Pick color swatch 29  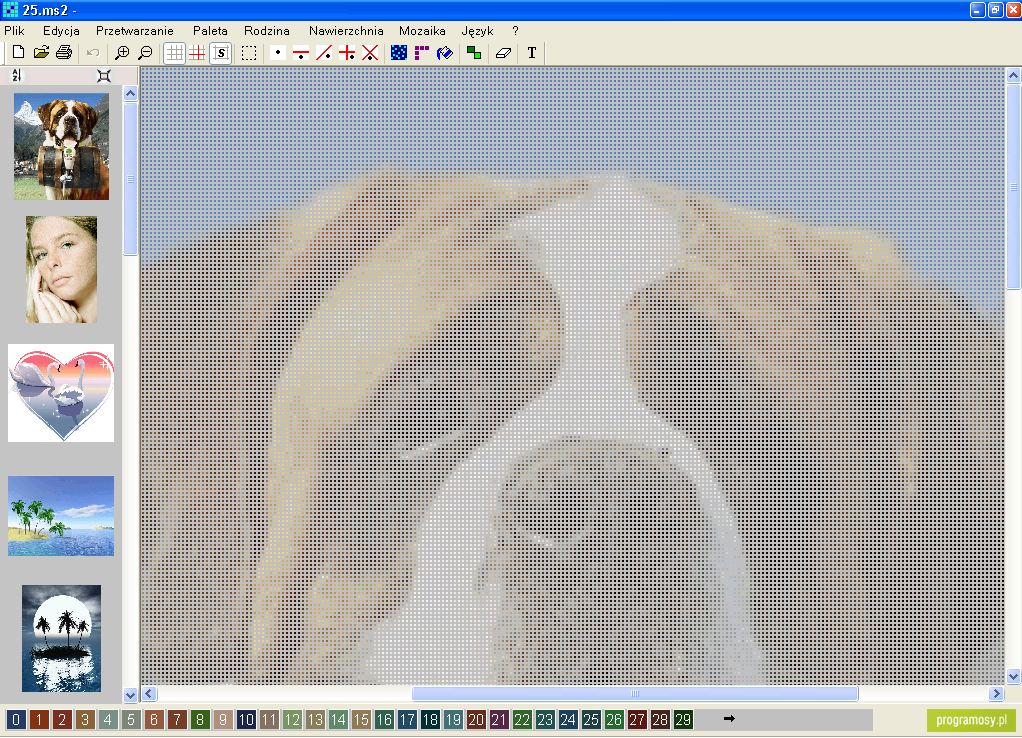[x=682, y=720]
